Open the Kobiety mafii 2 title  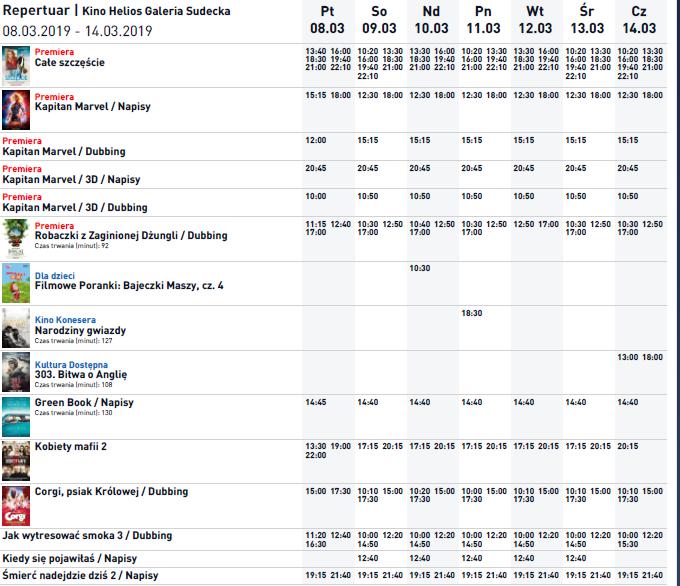pyautogui.click(x=71, y=447)
